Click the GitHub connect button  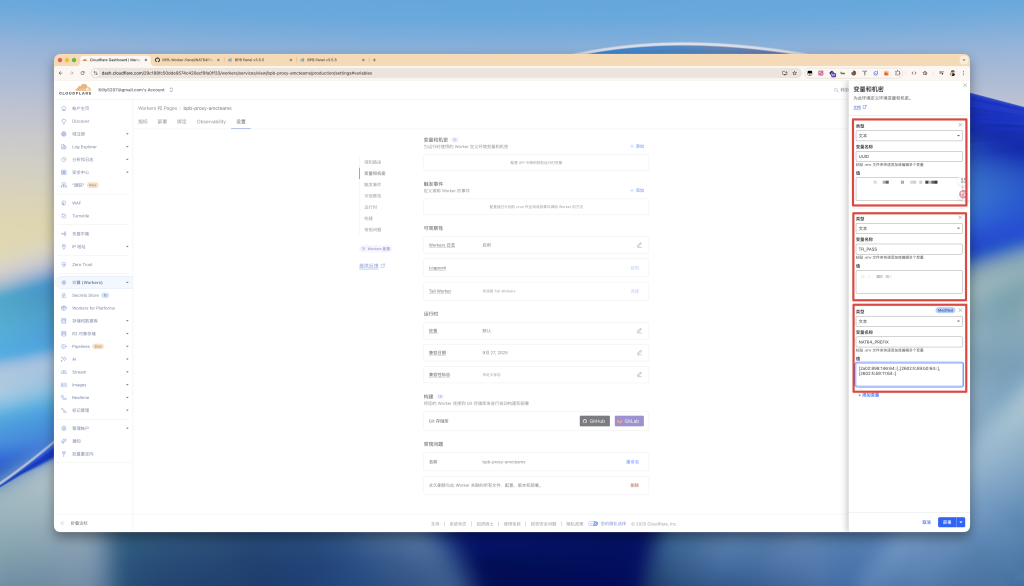[x=595, y=421]
